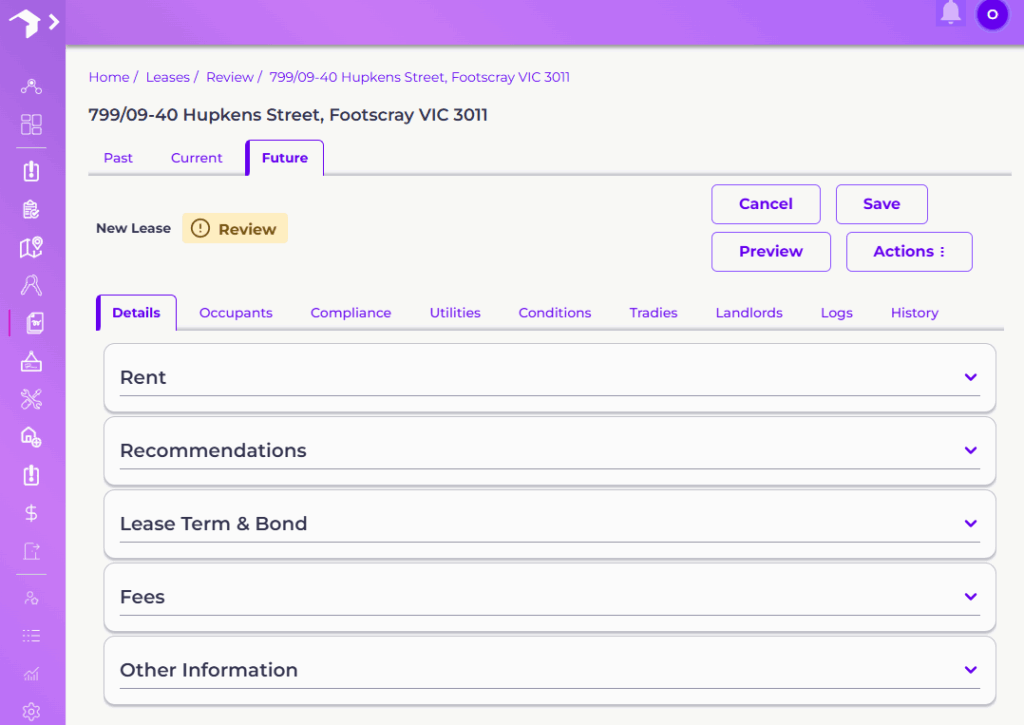
Task: Switch to the Occupants tab
Action: (x=235, y=313)
